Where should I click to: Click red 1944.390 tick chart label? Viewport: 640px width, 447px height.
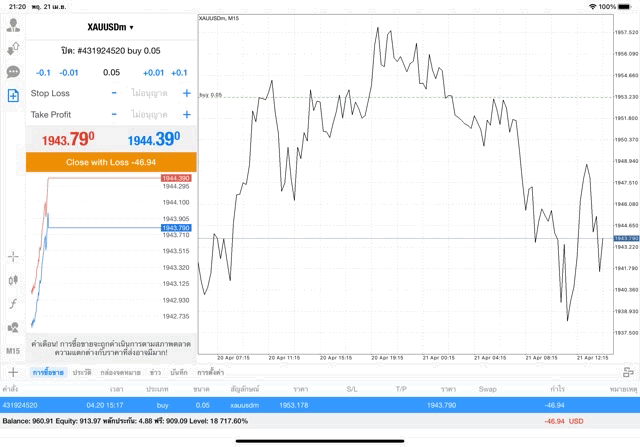click(x=176, y=178)
